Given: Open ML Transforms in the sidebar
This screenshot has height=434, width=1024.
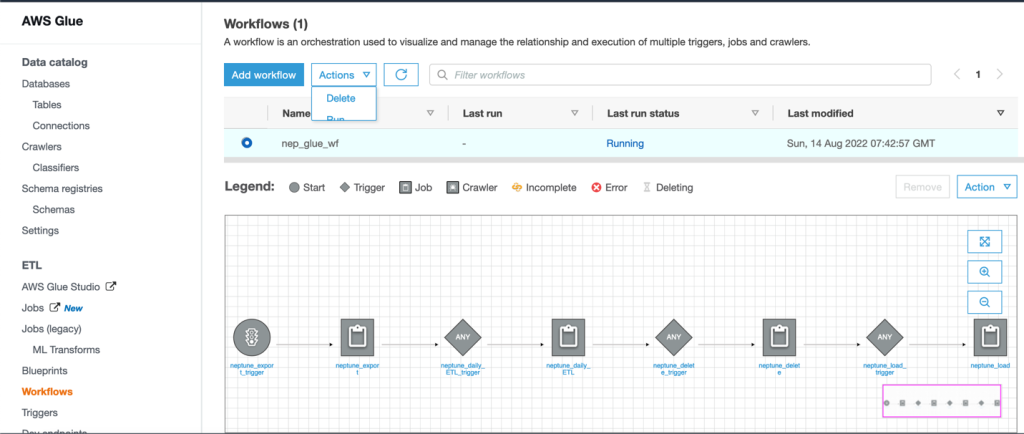Looking at the screenshot, I should (66, 349).
